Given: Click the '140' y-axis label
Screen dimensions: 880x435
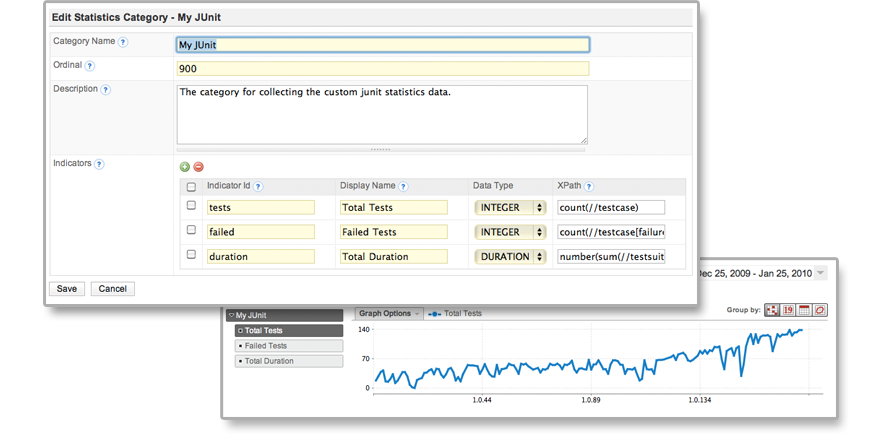Looking at the screenshot, I should point(363,329).
